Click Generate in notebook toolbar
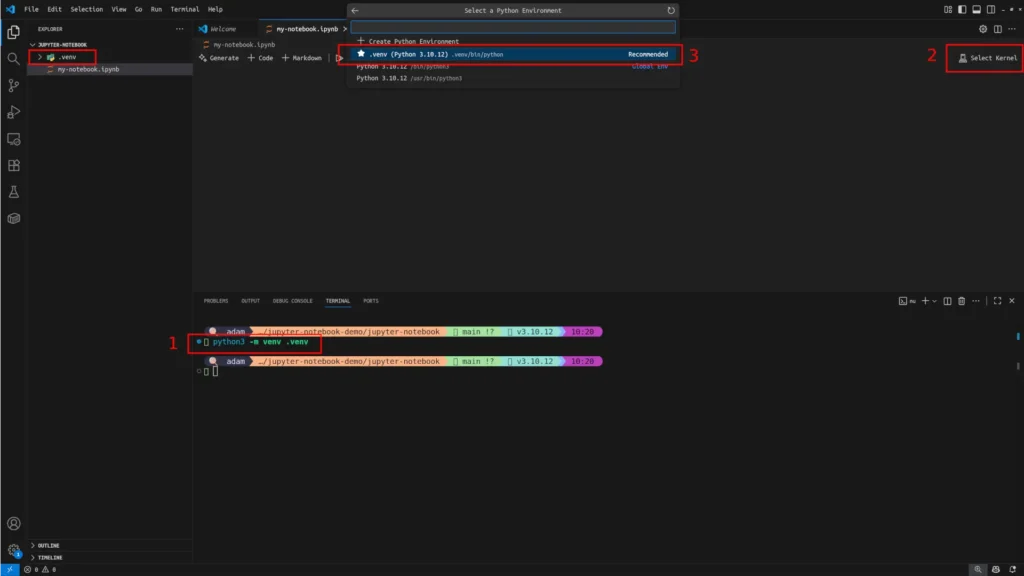 [219, 58]
